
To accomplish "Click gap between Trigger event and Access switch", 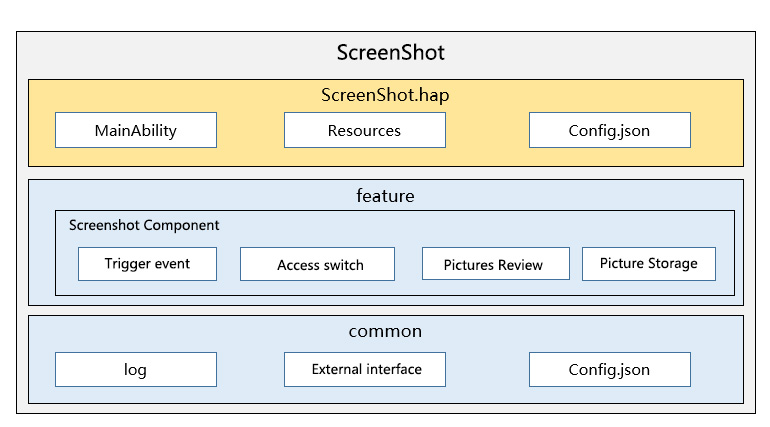I will point(228,264).
